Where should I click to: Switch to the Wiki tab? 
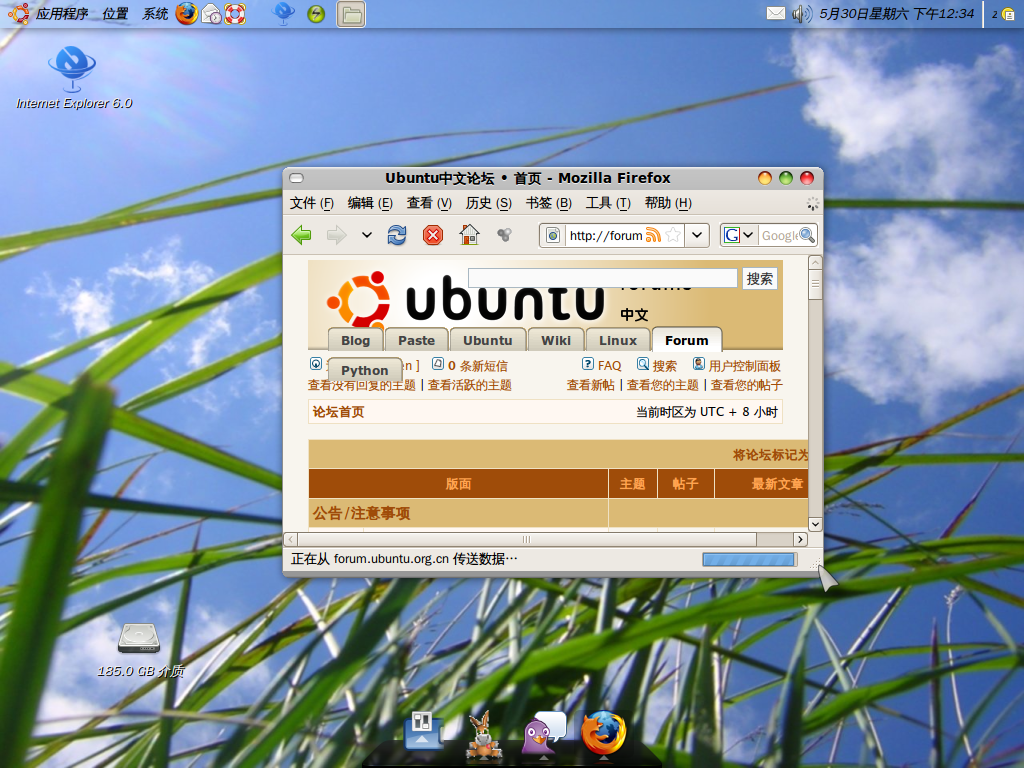click(x=556, y=340)
